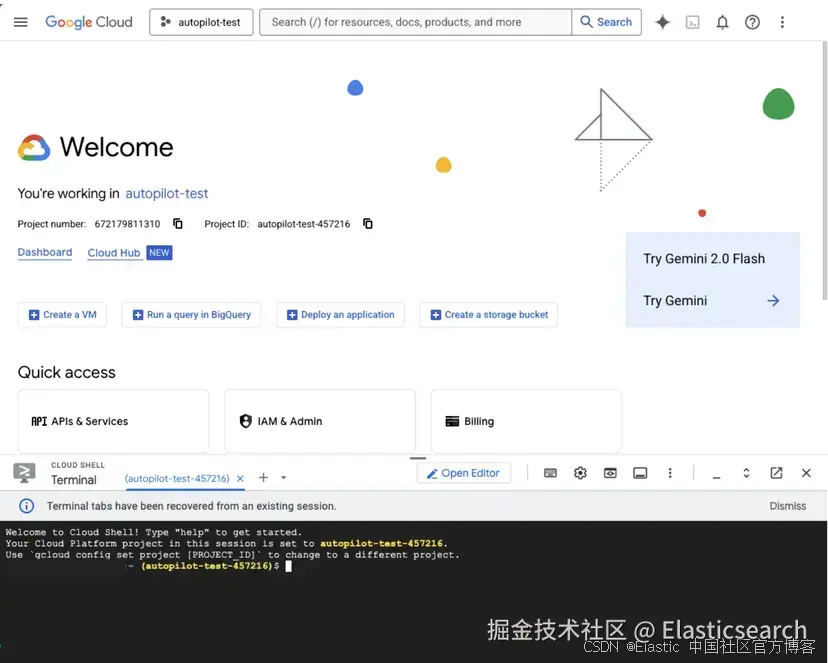The height and width of the screenshot is (663, 828).
Task: Click the Try Gemini arrow
Action: point(773,301)
